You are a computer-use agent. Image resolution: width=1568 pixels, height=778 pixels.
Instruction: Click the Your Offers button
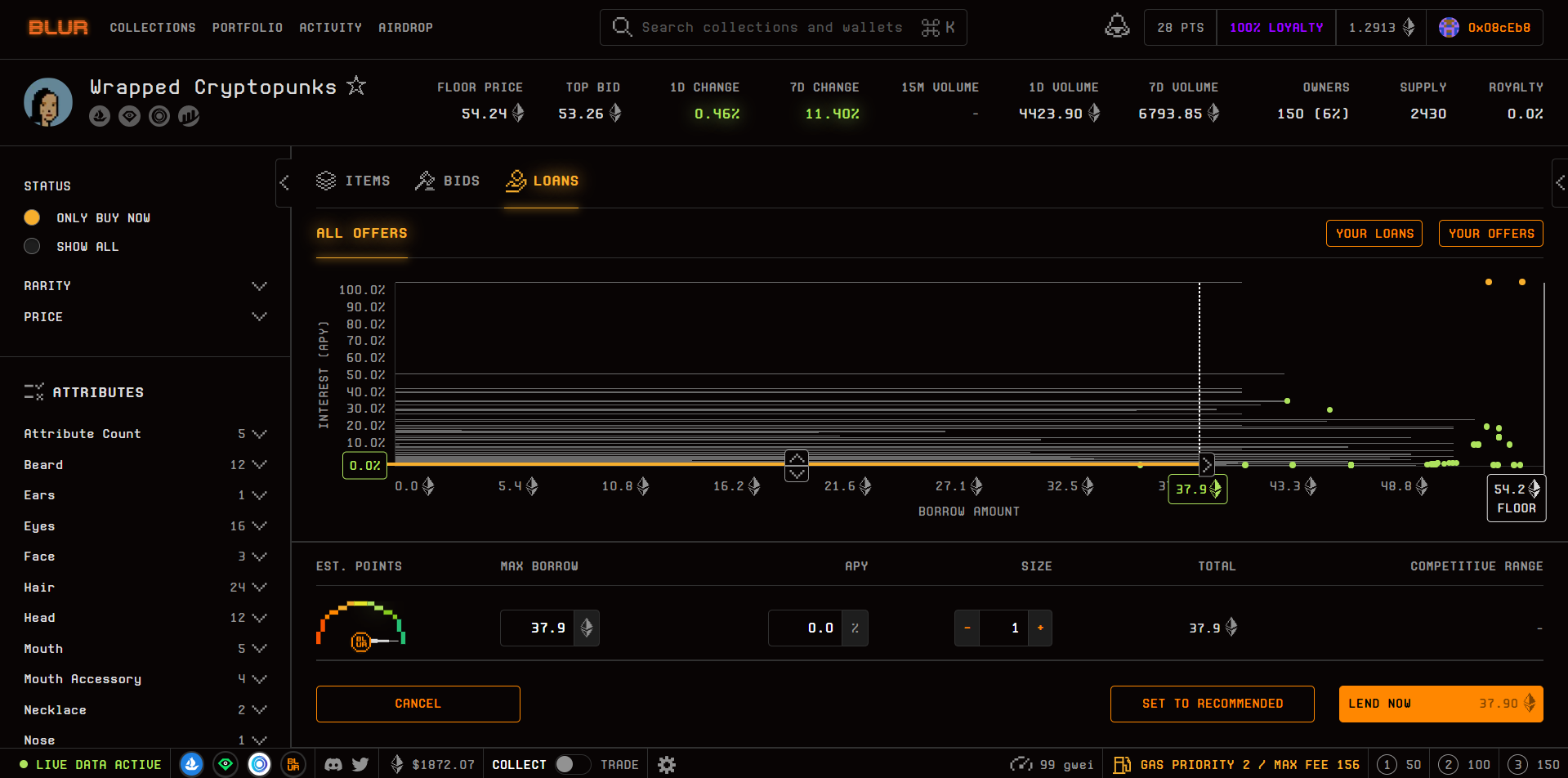(x=1491, y=233)
